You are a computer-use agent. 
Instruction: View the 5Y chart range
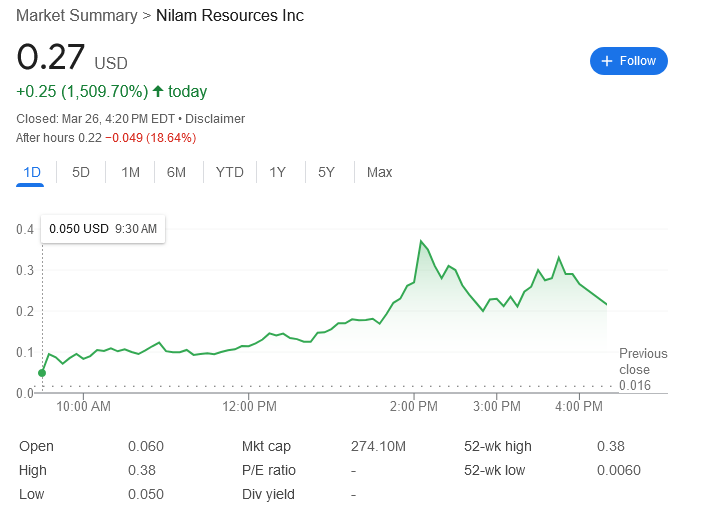[326, 172]
